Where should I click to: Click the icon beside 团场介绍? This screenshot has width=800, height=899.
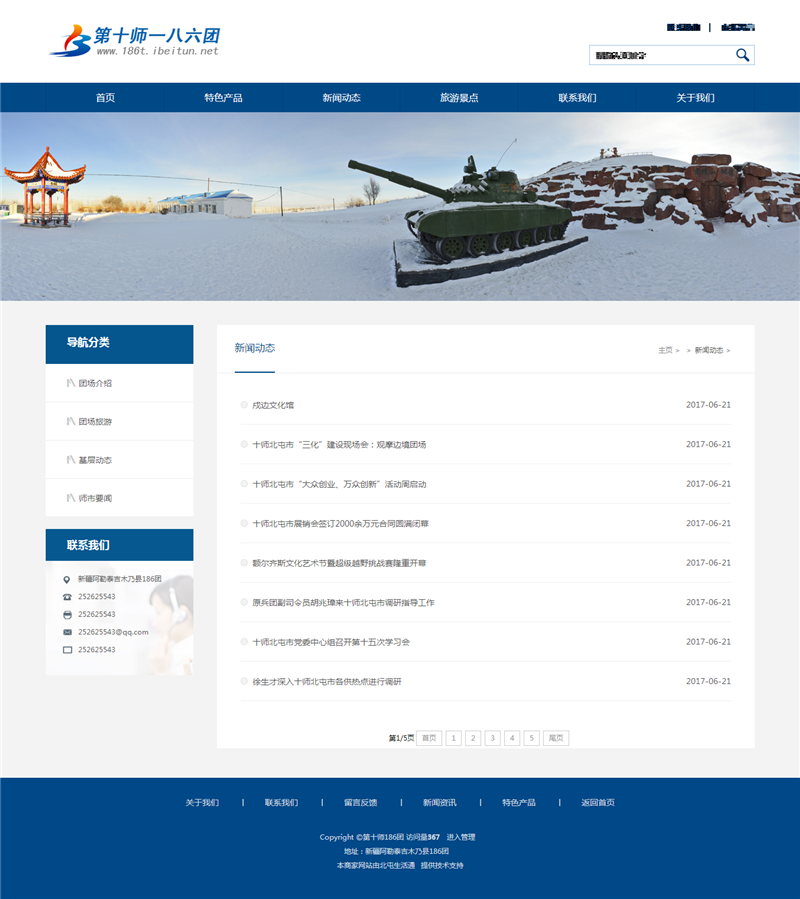point(70,383)
